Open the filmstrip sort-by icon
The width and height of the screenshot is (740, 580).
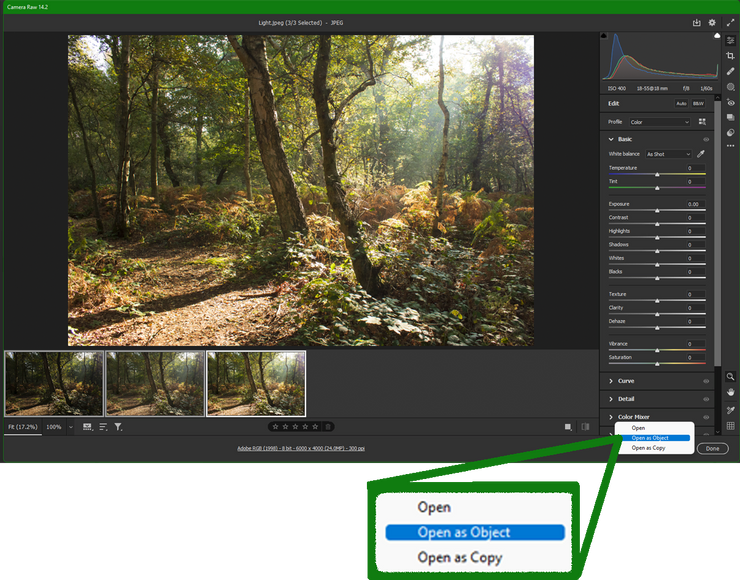103,427
